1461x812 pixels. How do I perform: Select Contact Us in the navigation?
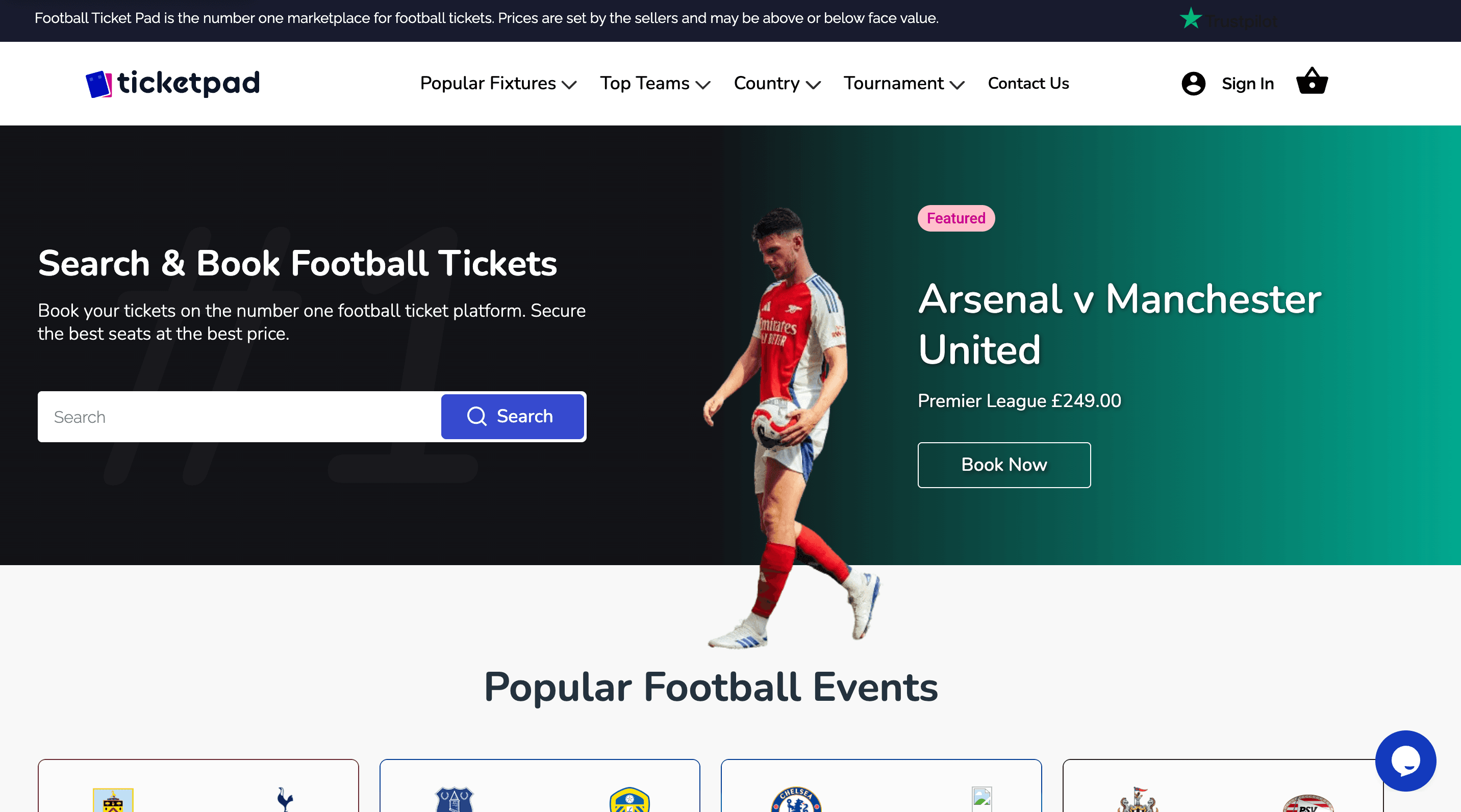point(1028,83)
